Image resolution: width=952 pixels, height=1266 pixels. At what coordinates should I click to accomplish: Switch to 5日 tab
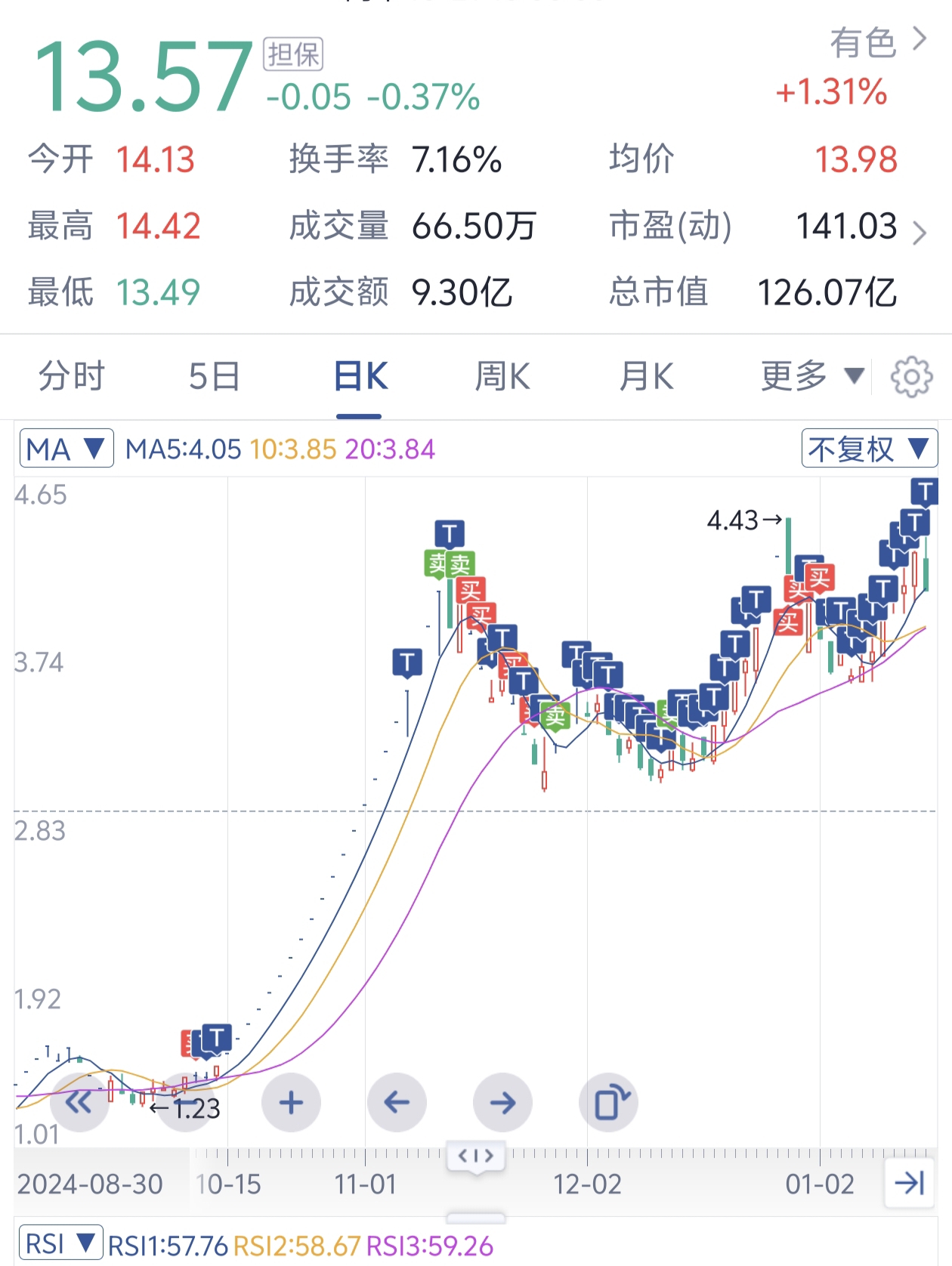(x=215, y=375)
